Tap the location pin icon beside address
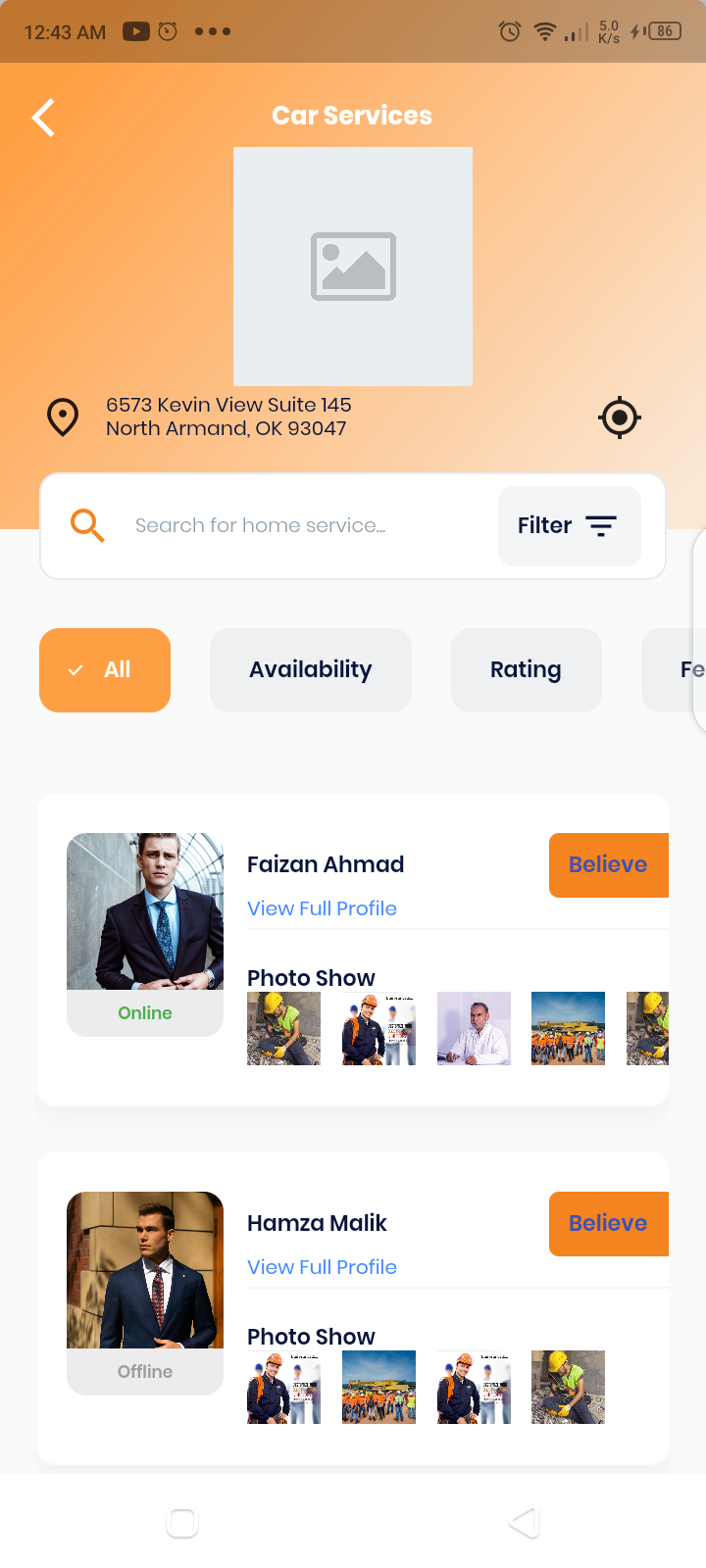The height and width of the screenshot is (1568, 706). click(63, 417)
